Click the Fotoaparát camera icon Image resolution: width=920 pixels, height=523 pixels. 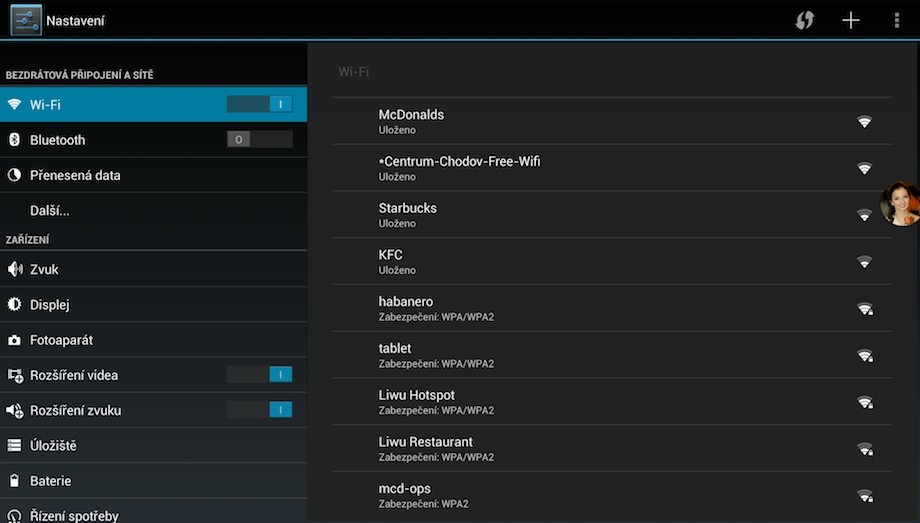[x=14, y=340]
